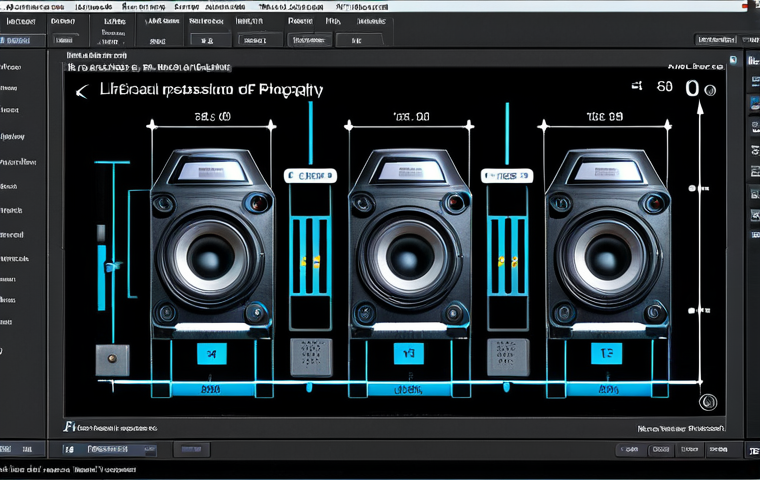Click the gray keypad block between left and middle speakers

point(311,357)
